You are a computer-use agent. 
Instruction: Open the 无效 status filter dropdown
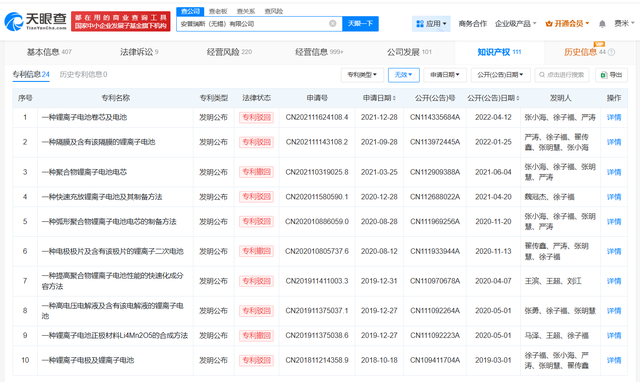404,75
